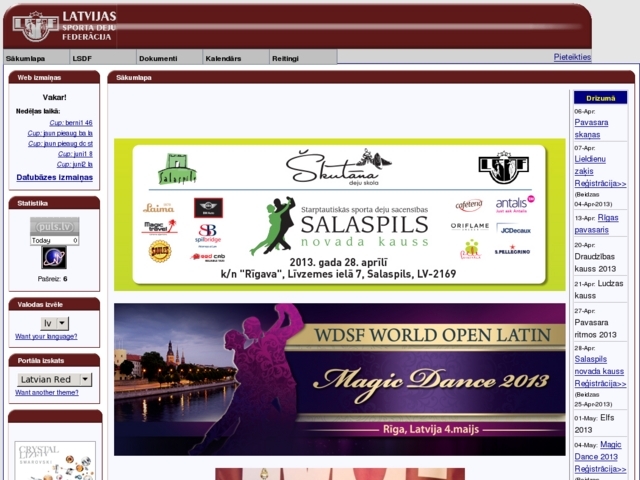Click Want your language? link
Screen dimensions: 640x480
coord(46,337)
